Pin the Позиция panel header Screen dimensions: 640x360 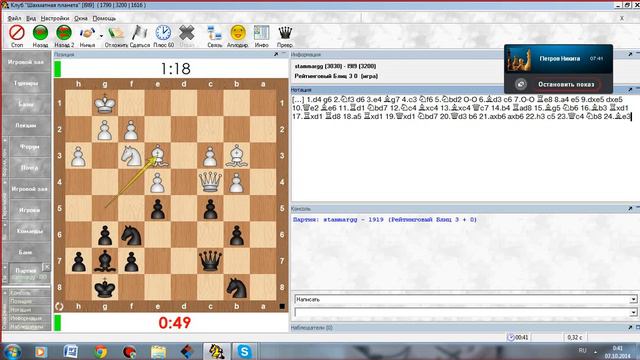click(x=276, y=54)
